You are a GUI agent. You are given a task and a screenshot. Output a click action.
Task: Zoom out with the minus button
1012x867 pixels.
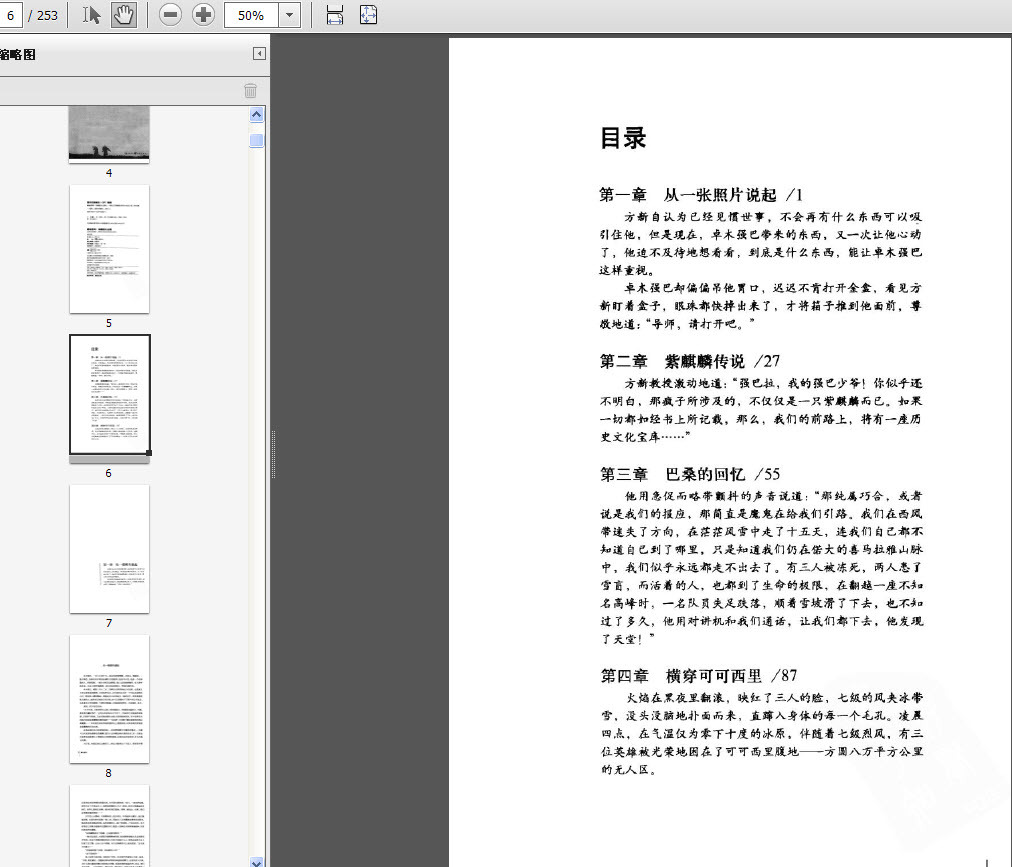(x=170, y=15)
